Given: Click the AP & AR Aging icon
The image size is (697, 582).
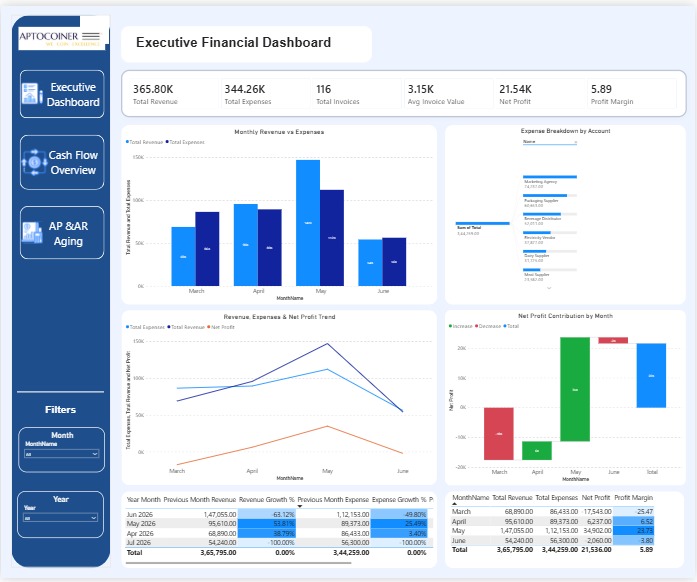Looking at the screenshot, I should (x=32, y=233).
